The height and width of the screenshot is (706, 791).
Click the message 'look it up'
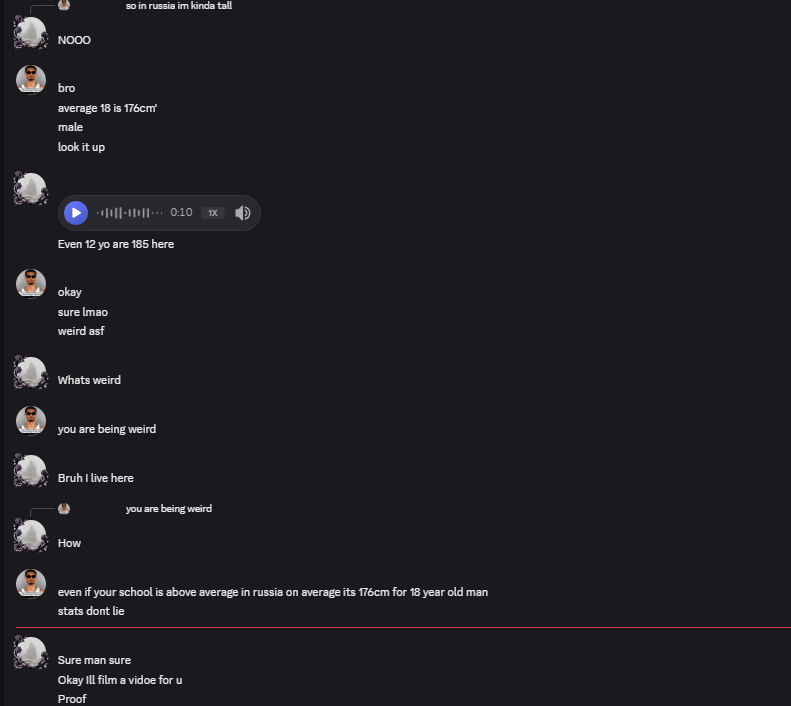coord(81,147)
